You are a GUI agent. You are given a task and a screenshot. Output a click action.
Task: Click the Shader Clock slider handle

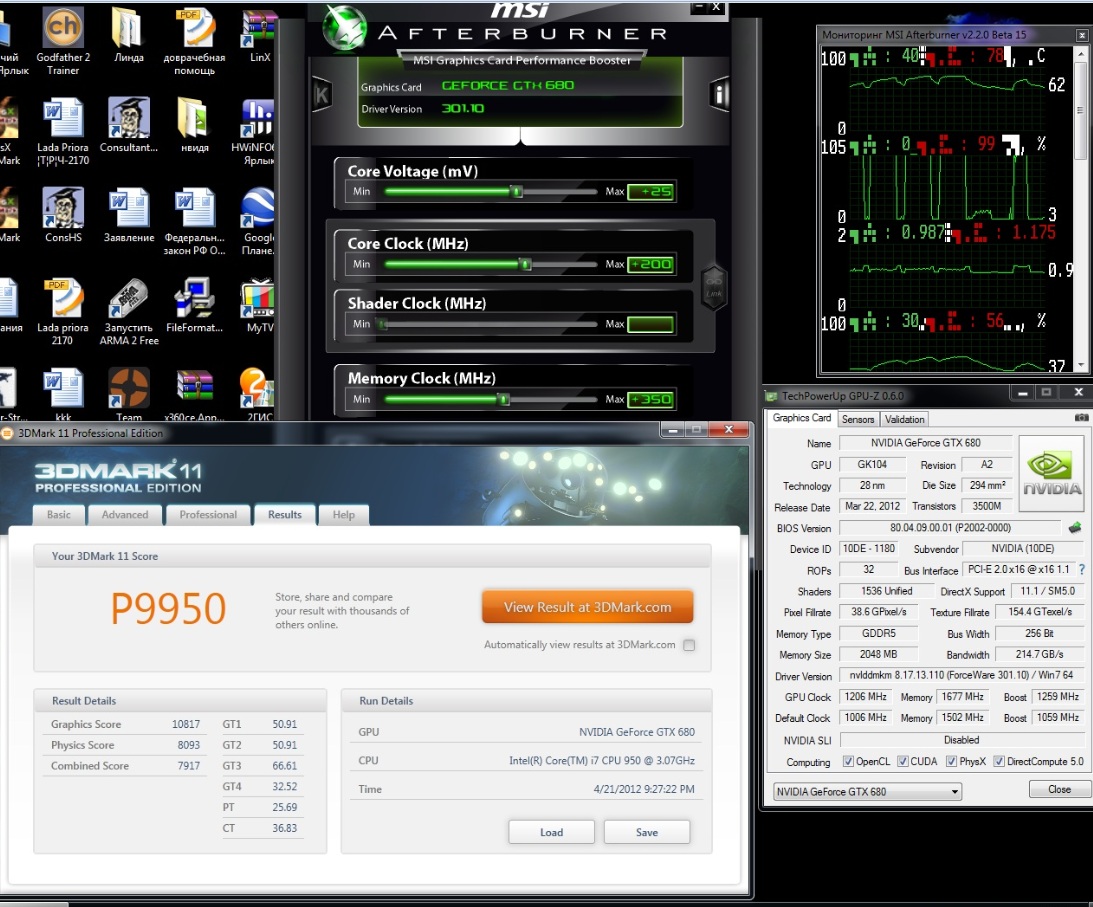click(x=382, y=323)
